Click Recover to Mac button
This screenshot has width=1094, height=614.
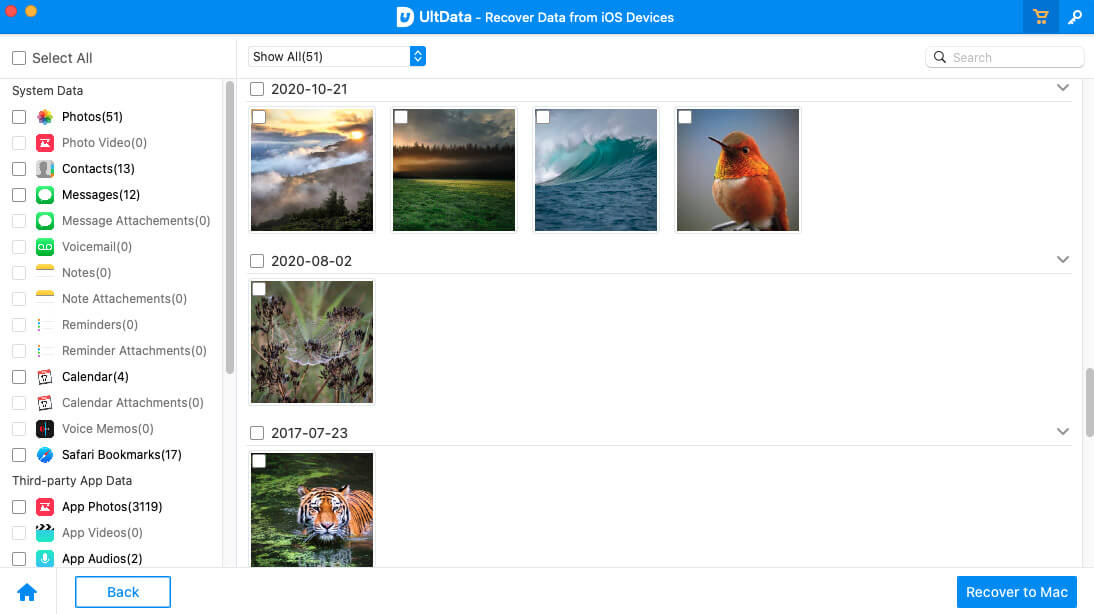[1017, 592]
